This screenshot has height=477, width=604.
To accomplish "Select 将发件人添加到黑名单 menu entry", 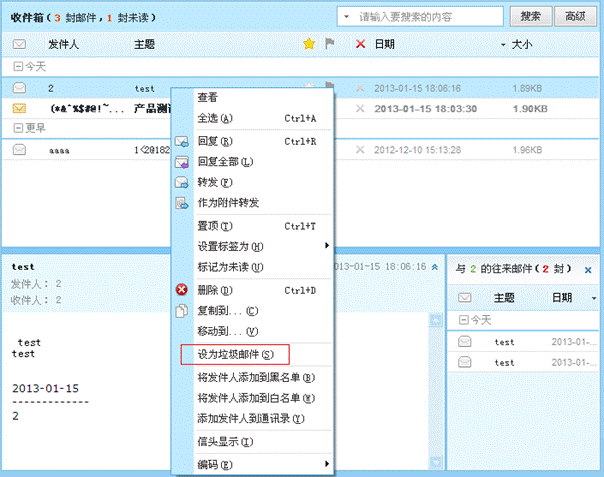I will pyautogui.click(x=255, y=378).
